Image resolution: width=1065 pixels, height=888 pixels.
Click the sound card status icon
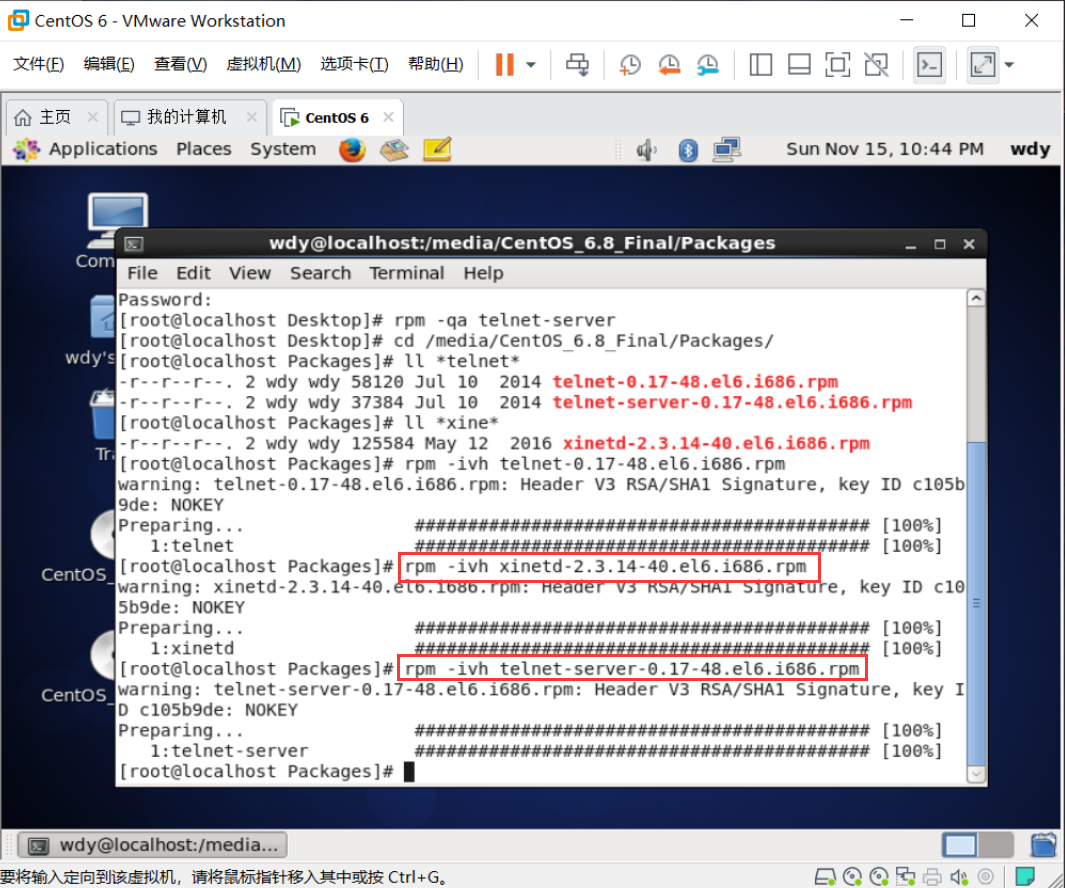pyautogui.click(x=959, y=877)
